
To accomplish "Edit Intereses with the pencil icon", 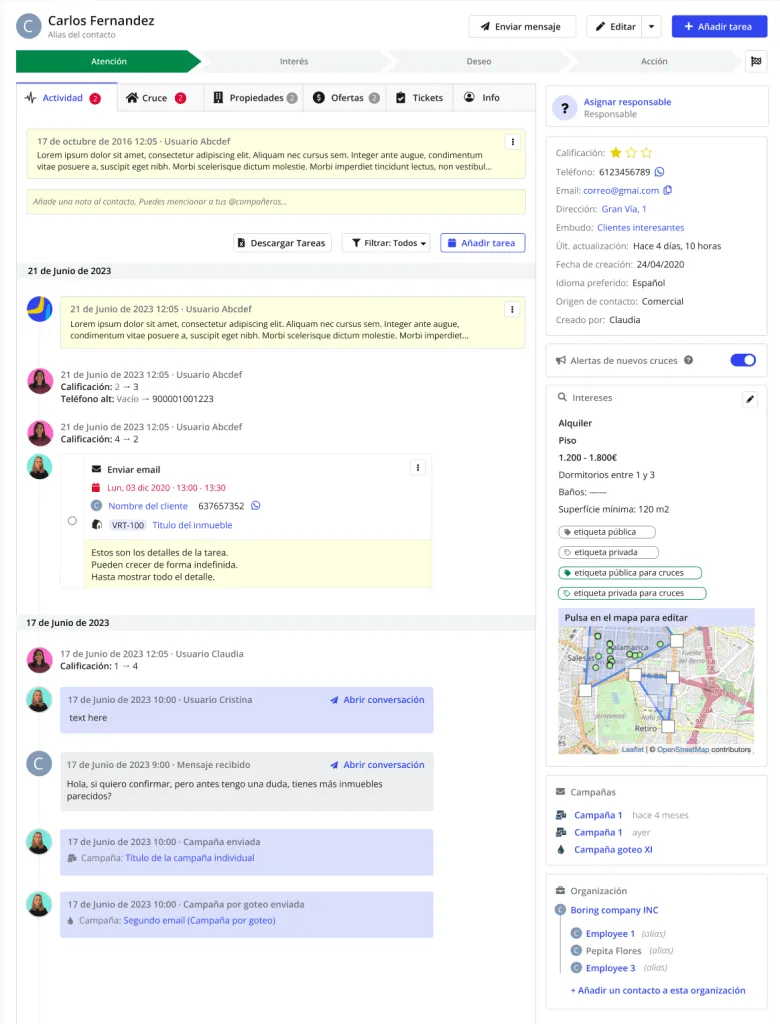I will point(750,399).
